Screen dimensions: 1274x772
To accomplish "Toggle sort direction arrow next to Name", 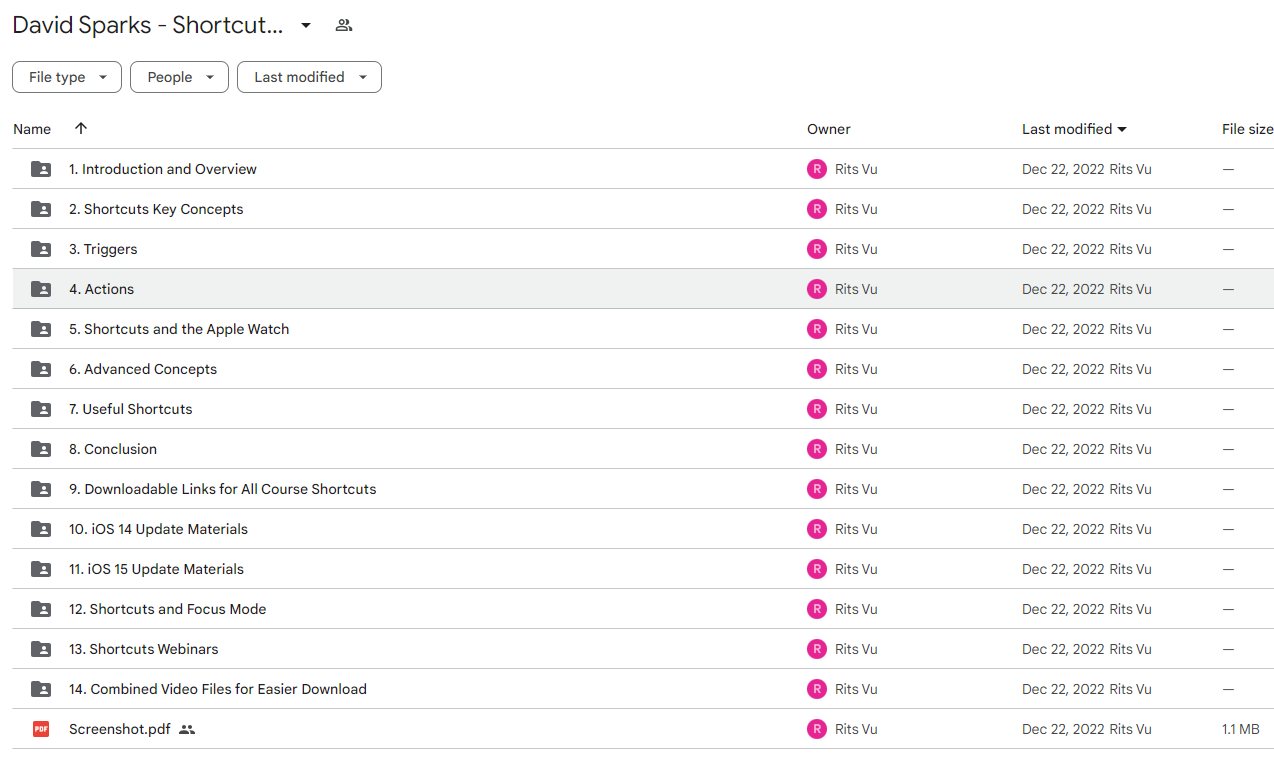I will point(81,128).
